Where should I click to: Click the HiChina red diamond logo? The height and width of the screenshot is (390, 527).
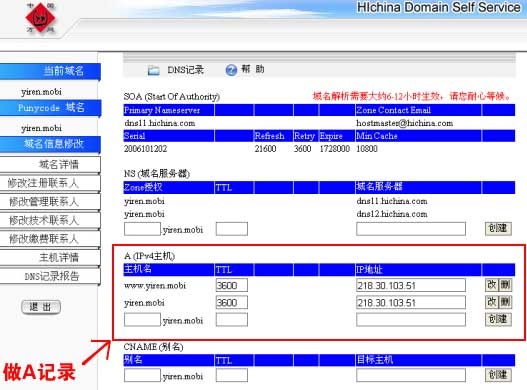[x=41, y=17]
